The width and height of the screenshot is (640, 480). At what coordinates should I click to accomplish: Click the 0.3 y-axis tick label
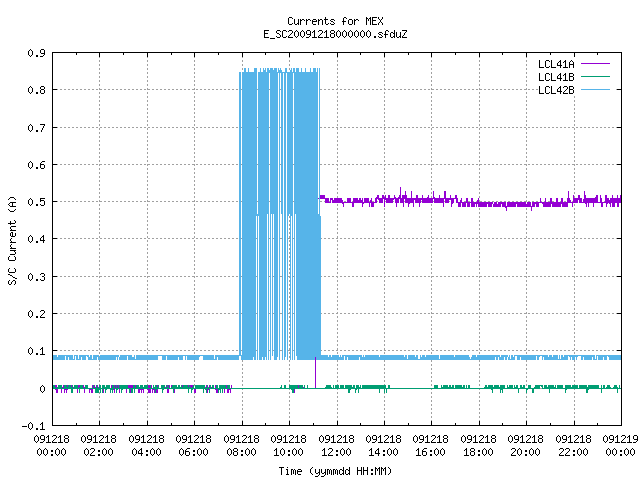pos(36,277)
